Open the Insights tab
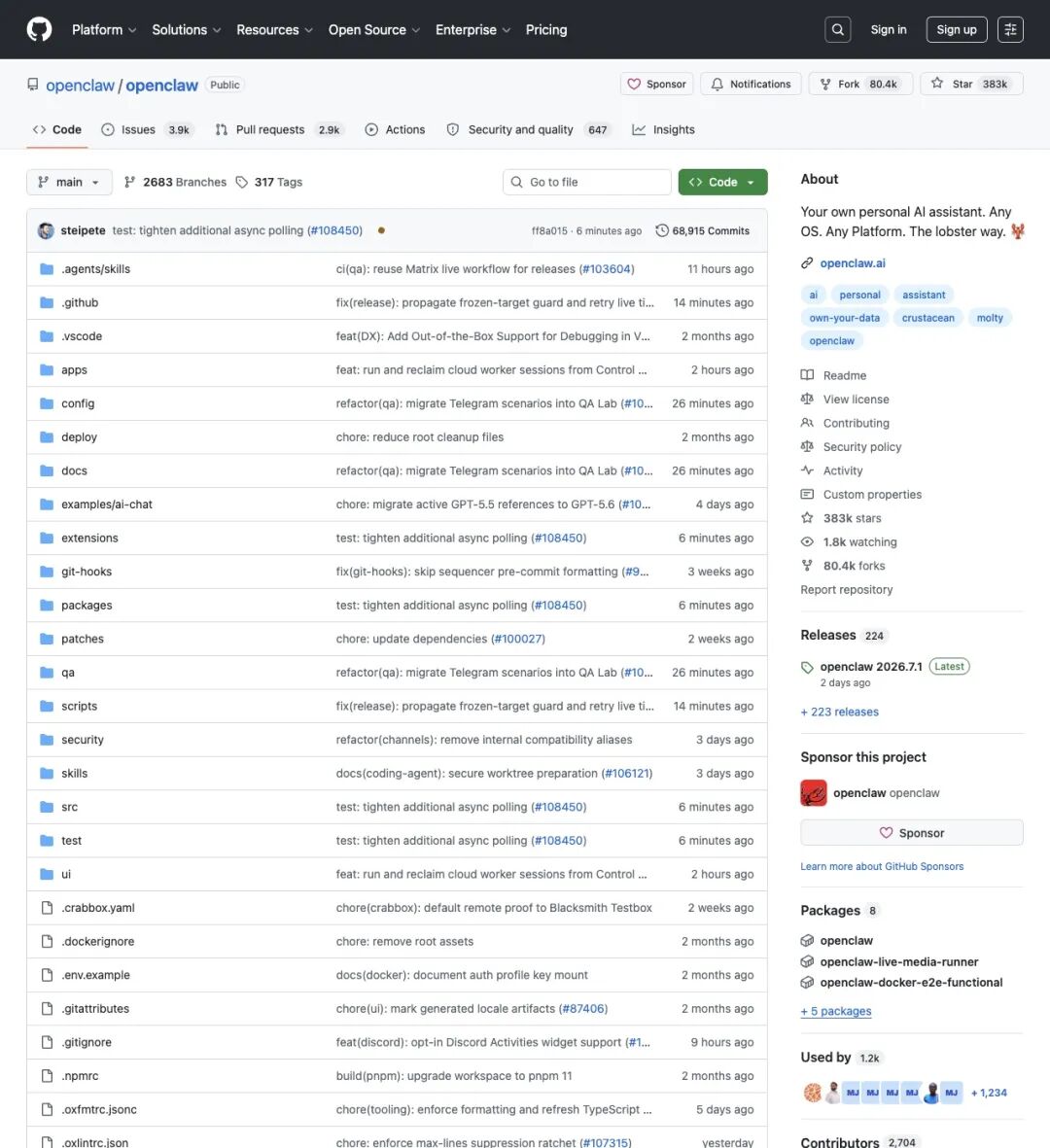The image size is (1050, 1148). click(x=664, y=129)
